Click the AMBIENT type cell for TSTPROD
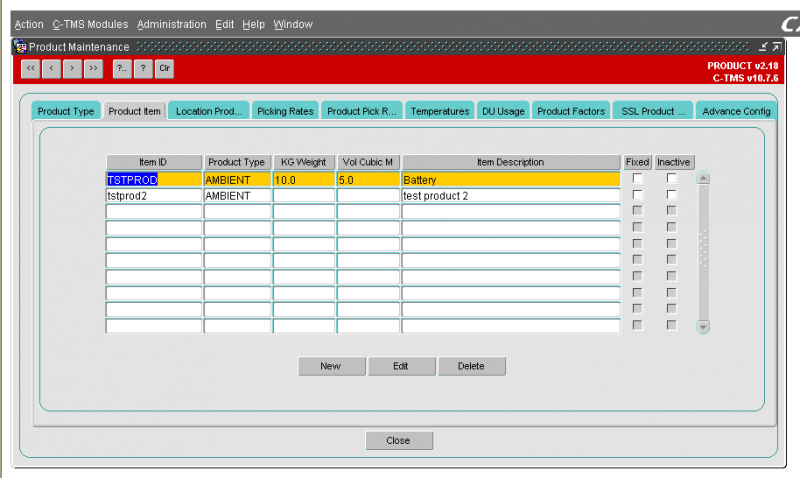 (x=237, y=180)
